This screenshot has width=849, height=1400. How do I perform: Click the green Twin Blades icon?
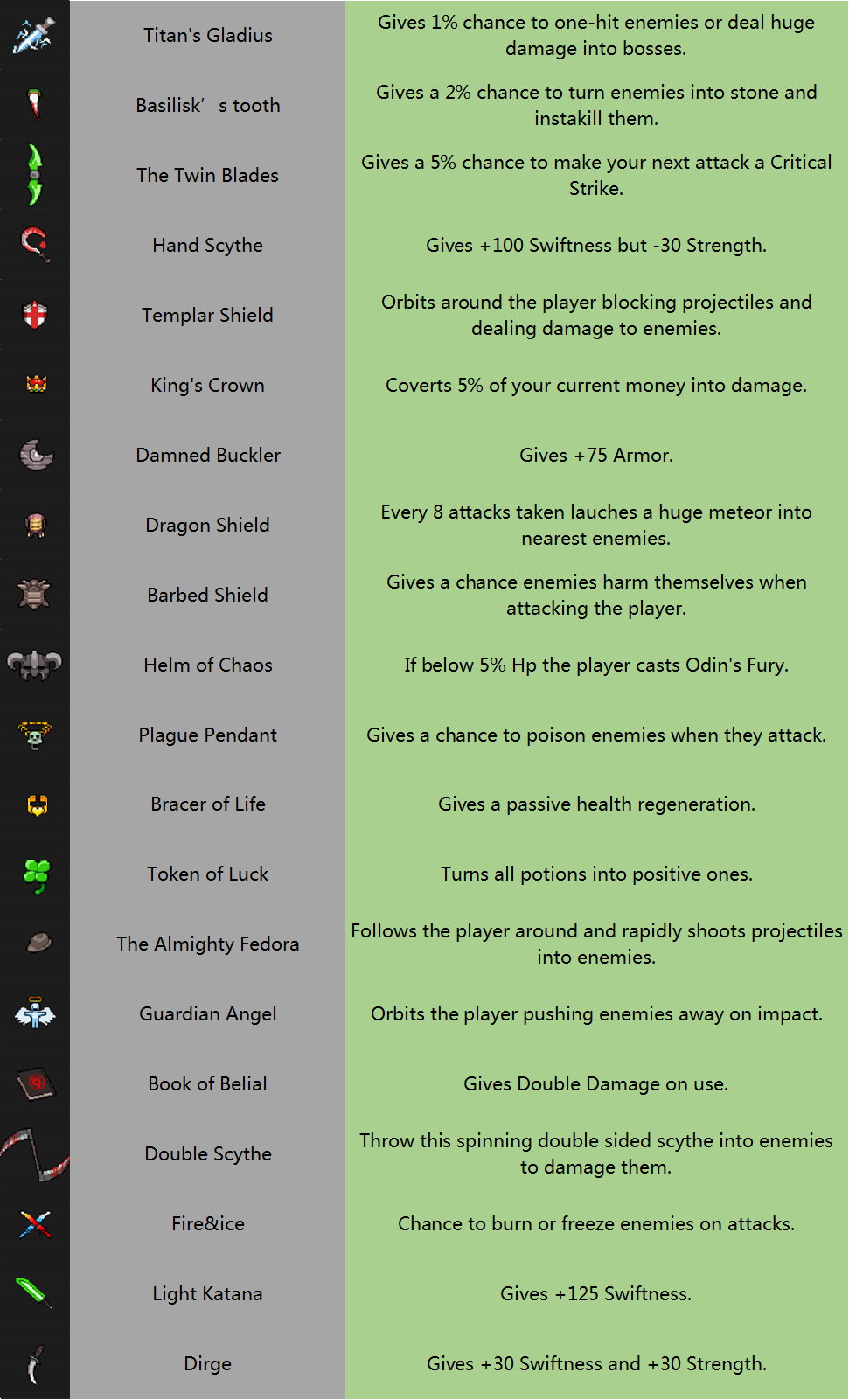[x=34, y=175]
